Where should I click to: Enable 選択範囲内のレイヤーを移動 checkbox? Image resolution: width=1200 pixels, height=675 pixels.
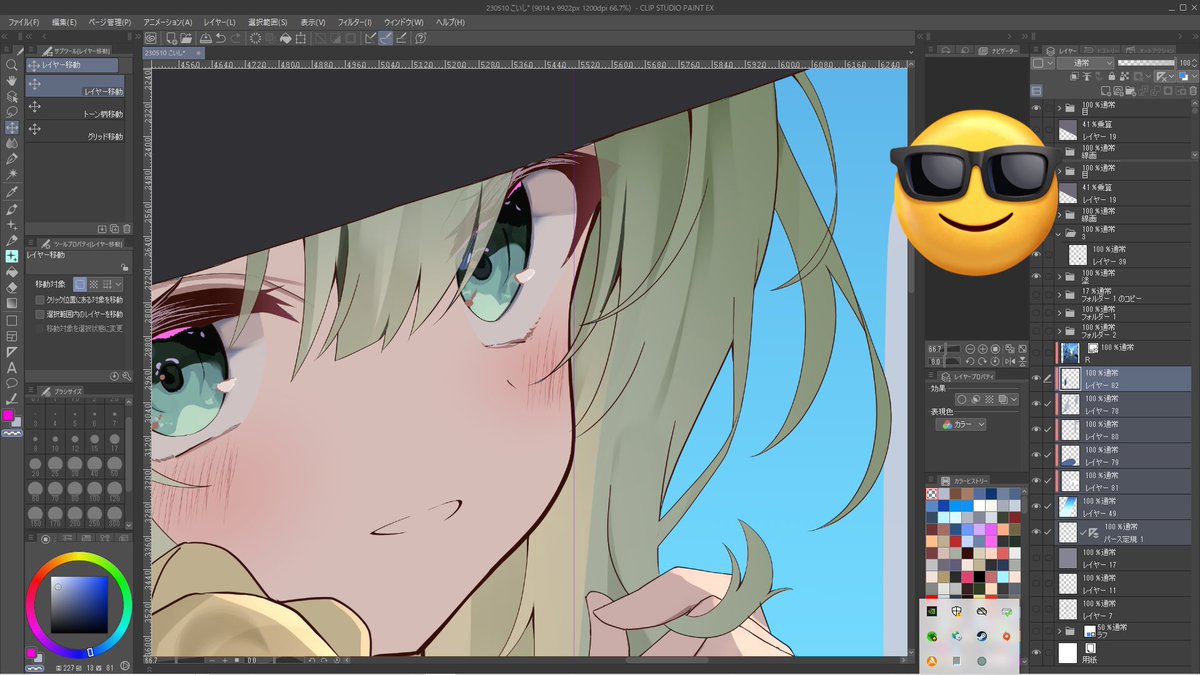click(x=39, y=314)
